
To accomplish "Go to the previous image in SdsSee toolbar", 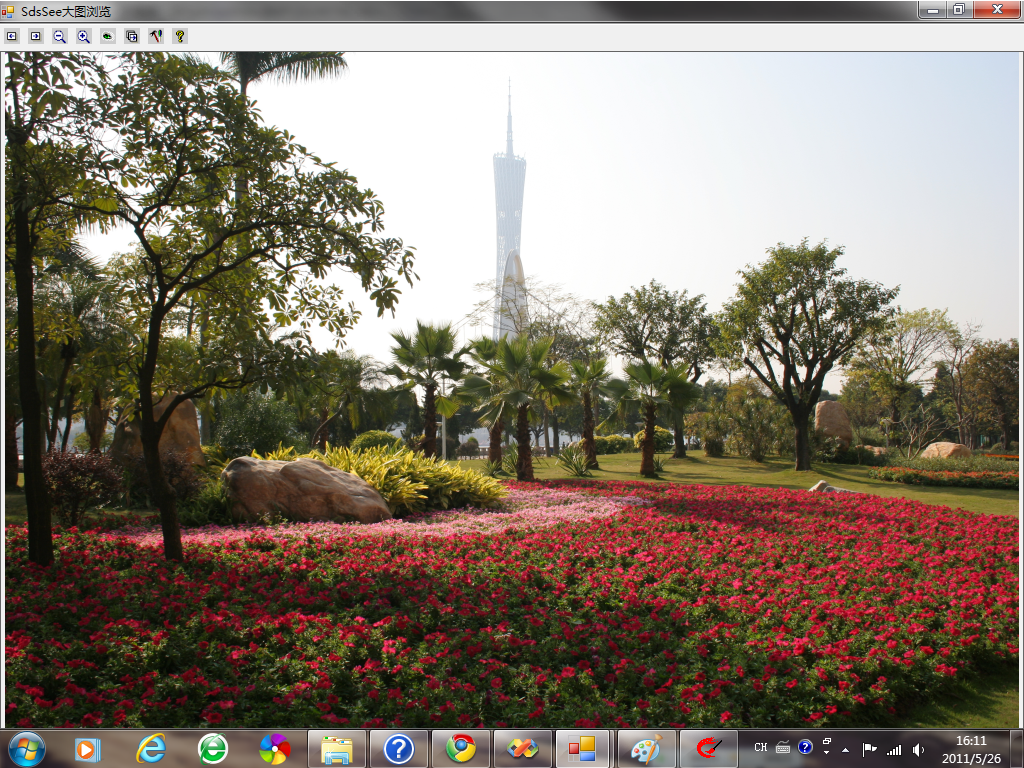I will 12,37.
